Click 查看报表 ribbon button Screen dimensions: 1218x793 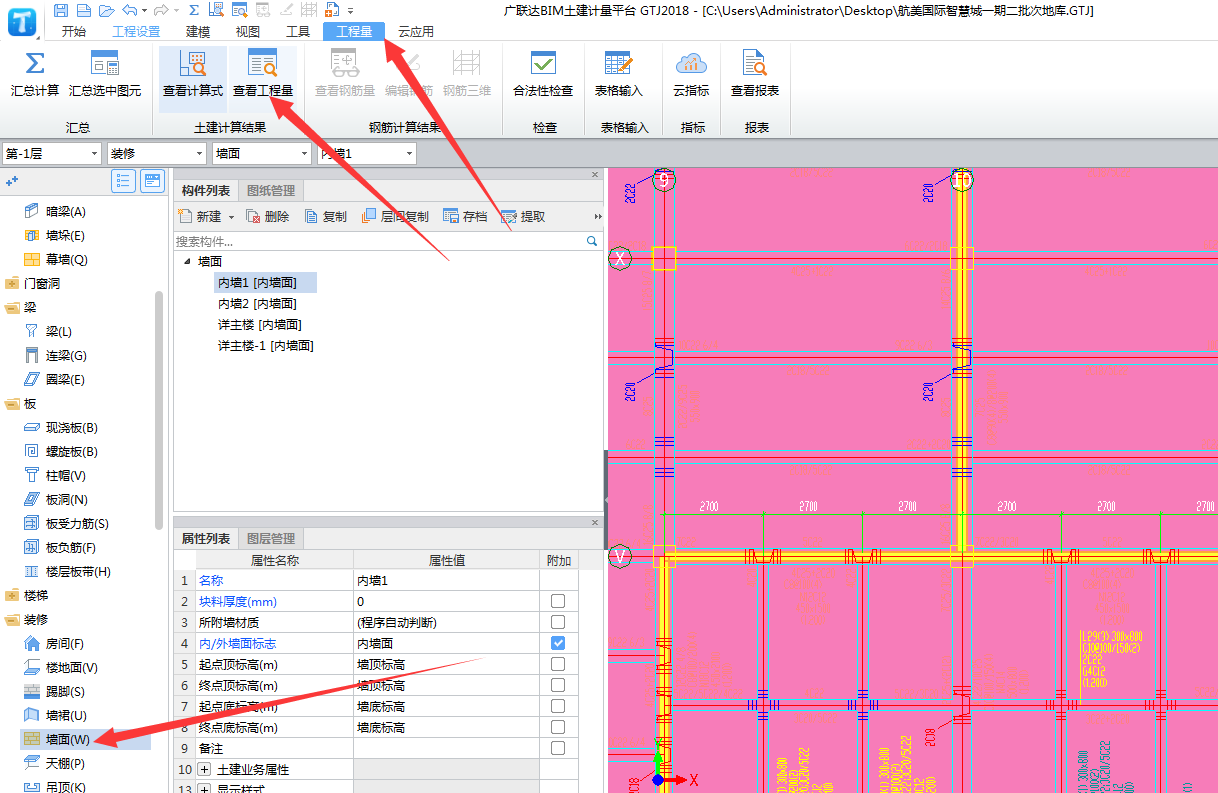755,75
